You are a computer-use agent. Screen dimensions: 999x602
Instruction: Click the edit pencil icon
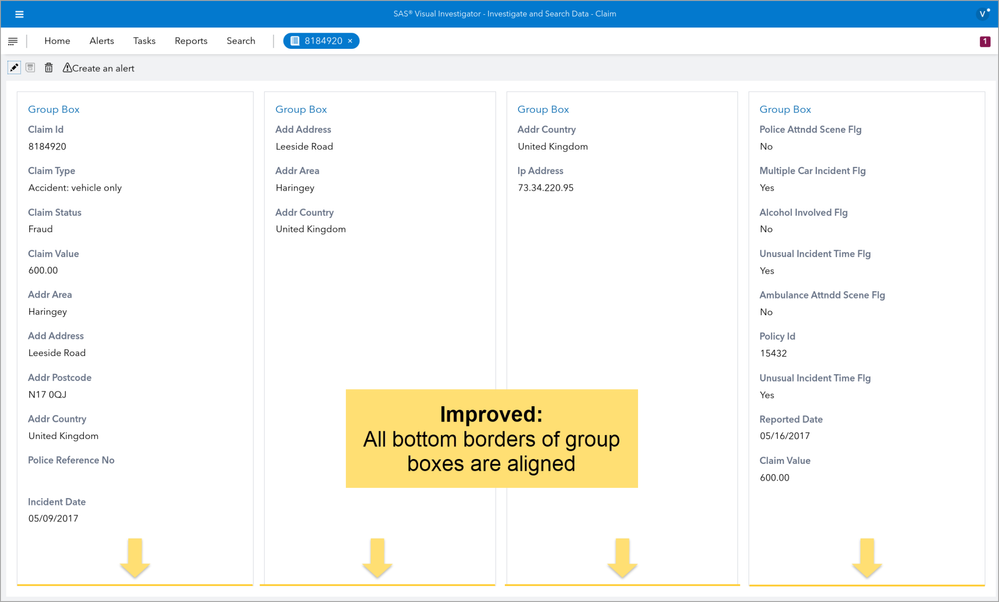point(14,68)
